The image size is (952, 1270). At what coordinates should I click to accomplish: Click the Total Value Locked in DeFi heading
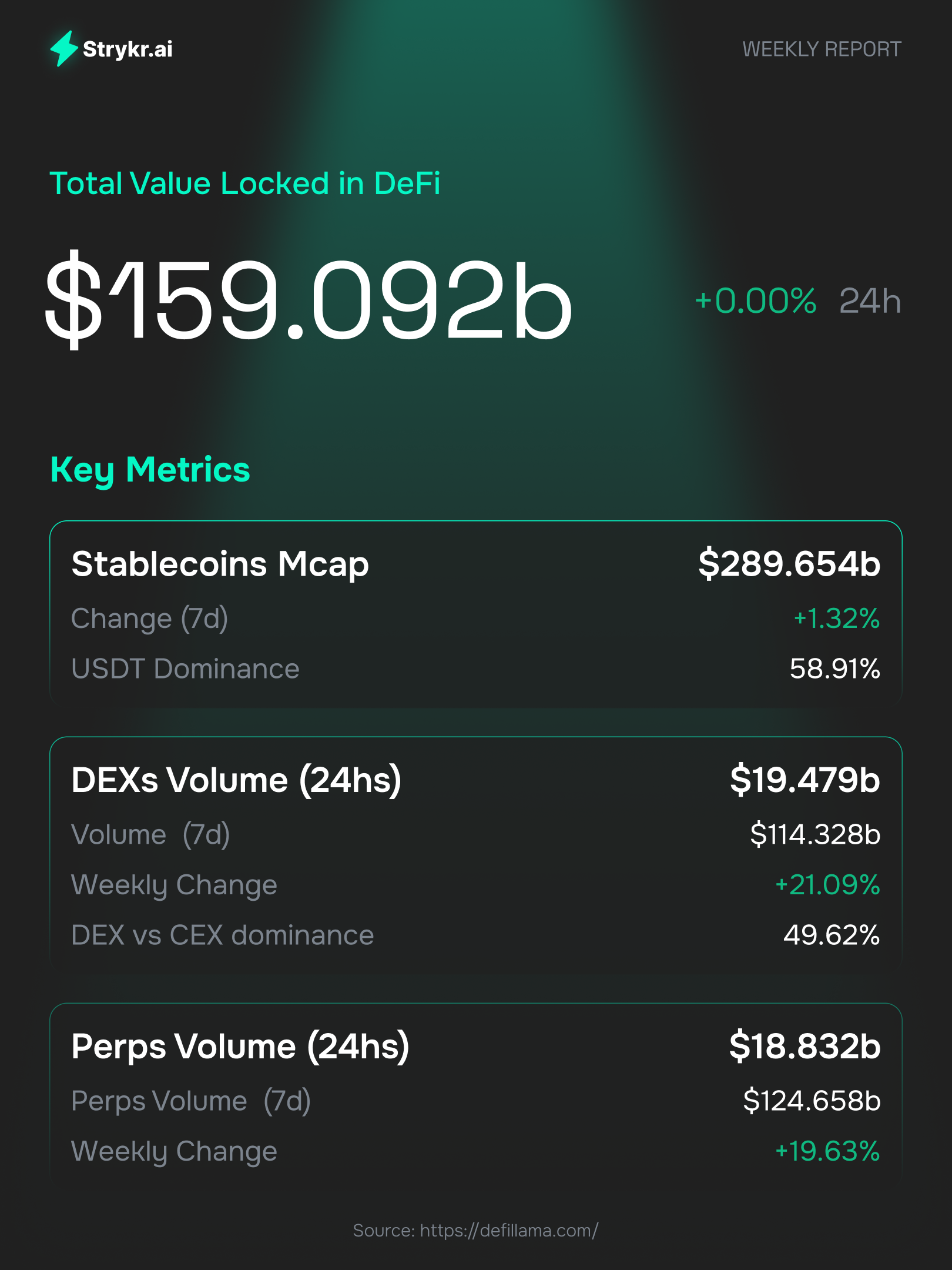pyautogui.click(x=244, y=183)
